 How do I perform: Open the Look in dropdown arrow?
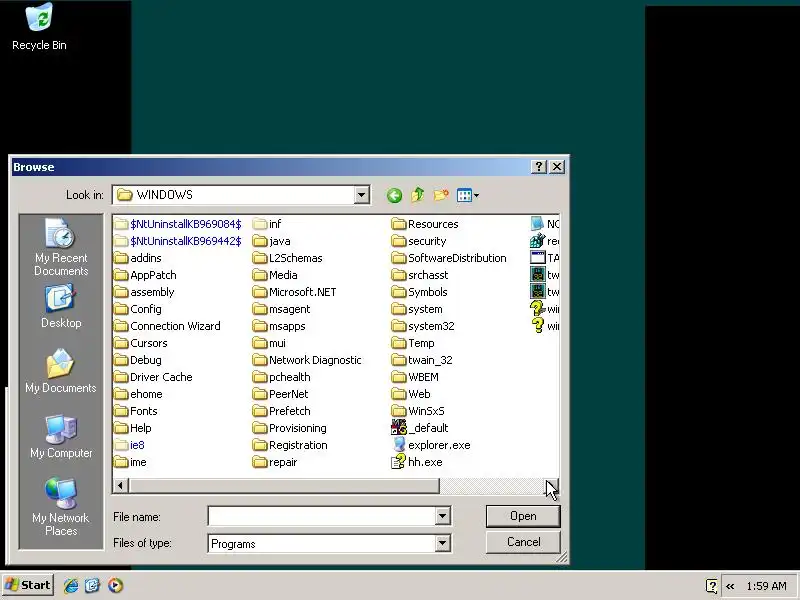point(361,194)
